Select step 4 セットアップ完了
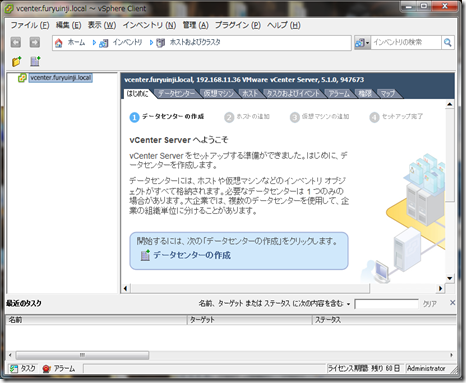 (396, 117)
